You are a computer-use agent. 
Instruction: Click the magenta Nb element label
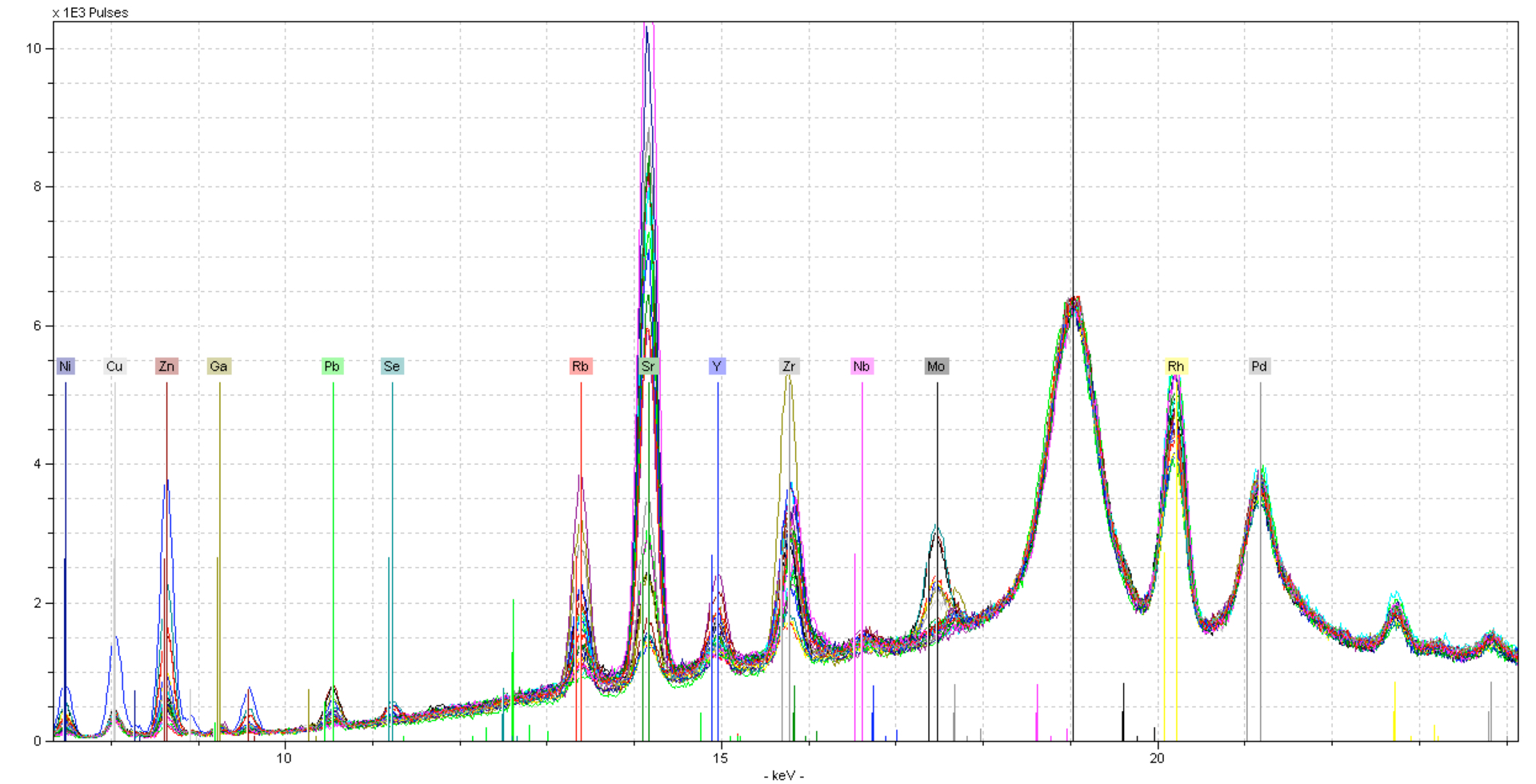click(862, 366)
